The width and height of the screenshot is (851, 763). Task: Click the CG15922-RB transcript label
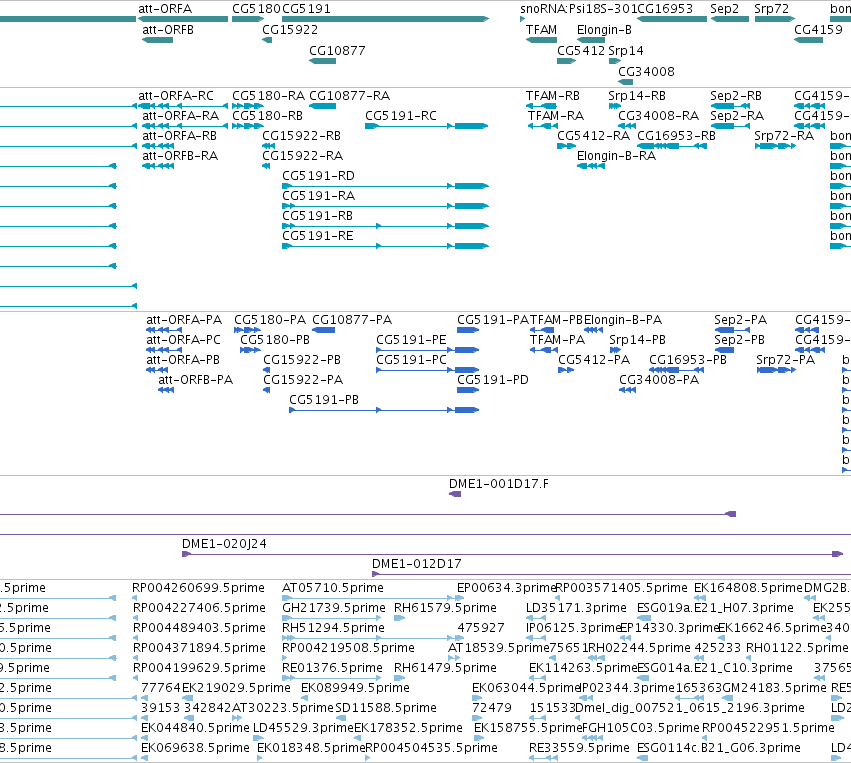click(x=301, y=136)
